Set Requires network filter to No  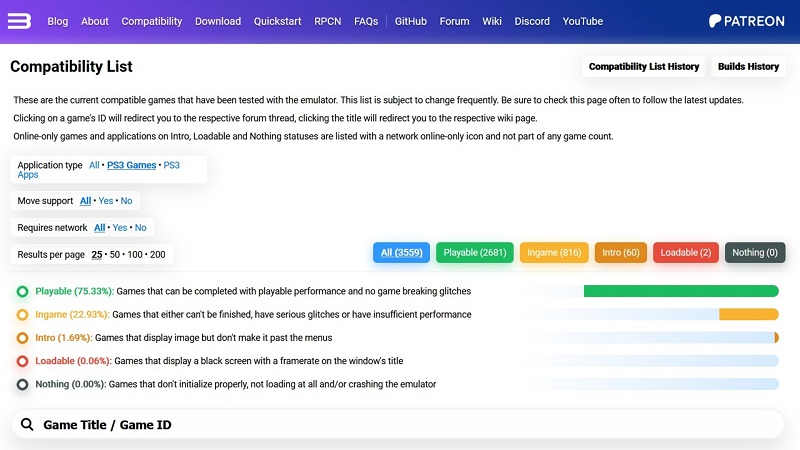tap(140, 228)
